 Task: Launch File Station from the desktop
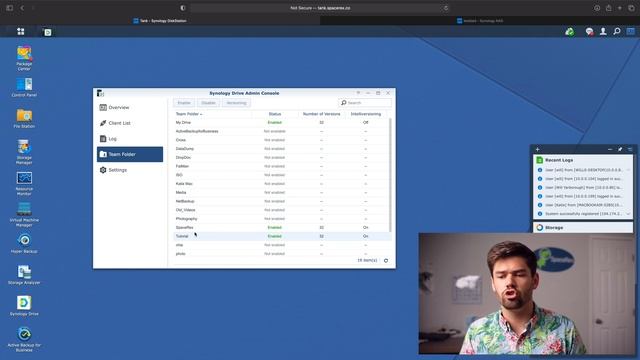(24, 118)
